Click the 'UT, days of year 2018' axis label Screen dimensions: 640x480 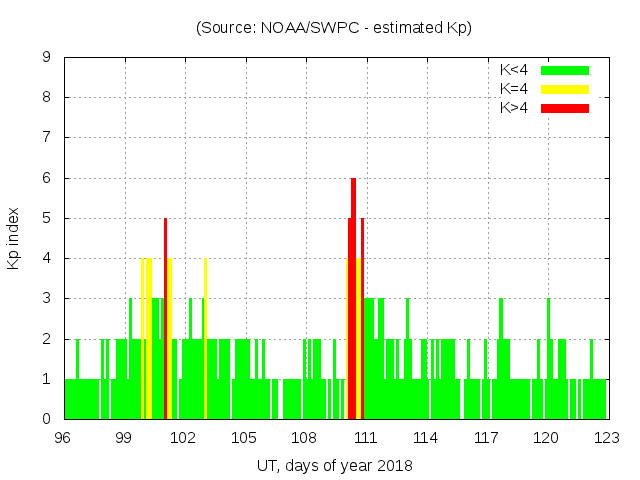(333, 466)
